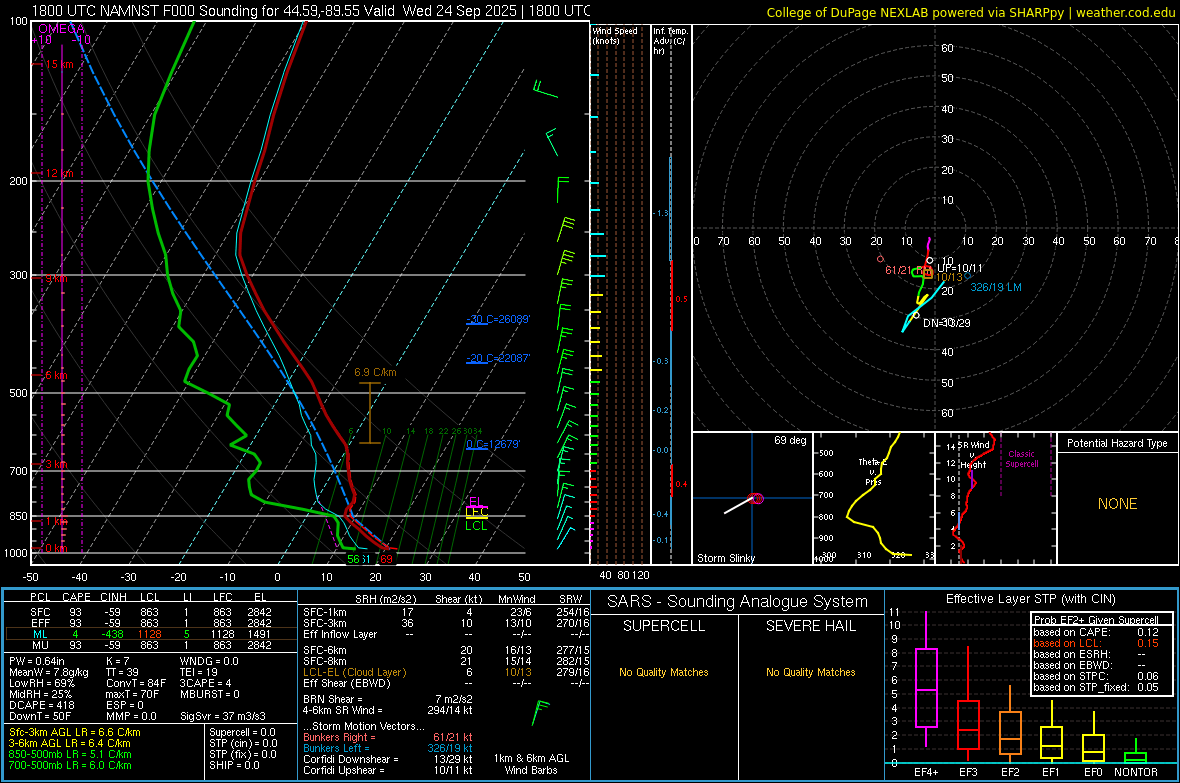1180x783 pixels.
Task: Click the Corfidi Downshear vector line
Action: [388, 759]
